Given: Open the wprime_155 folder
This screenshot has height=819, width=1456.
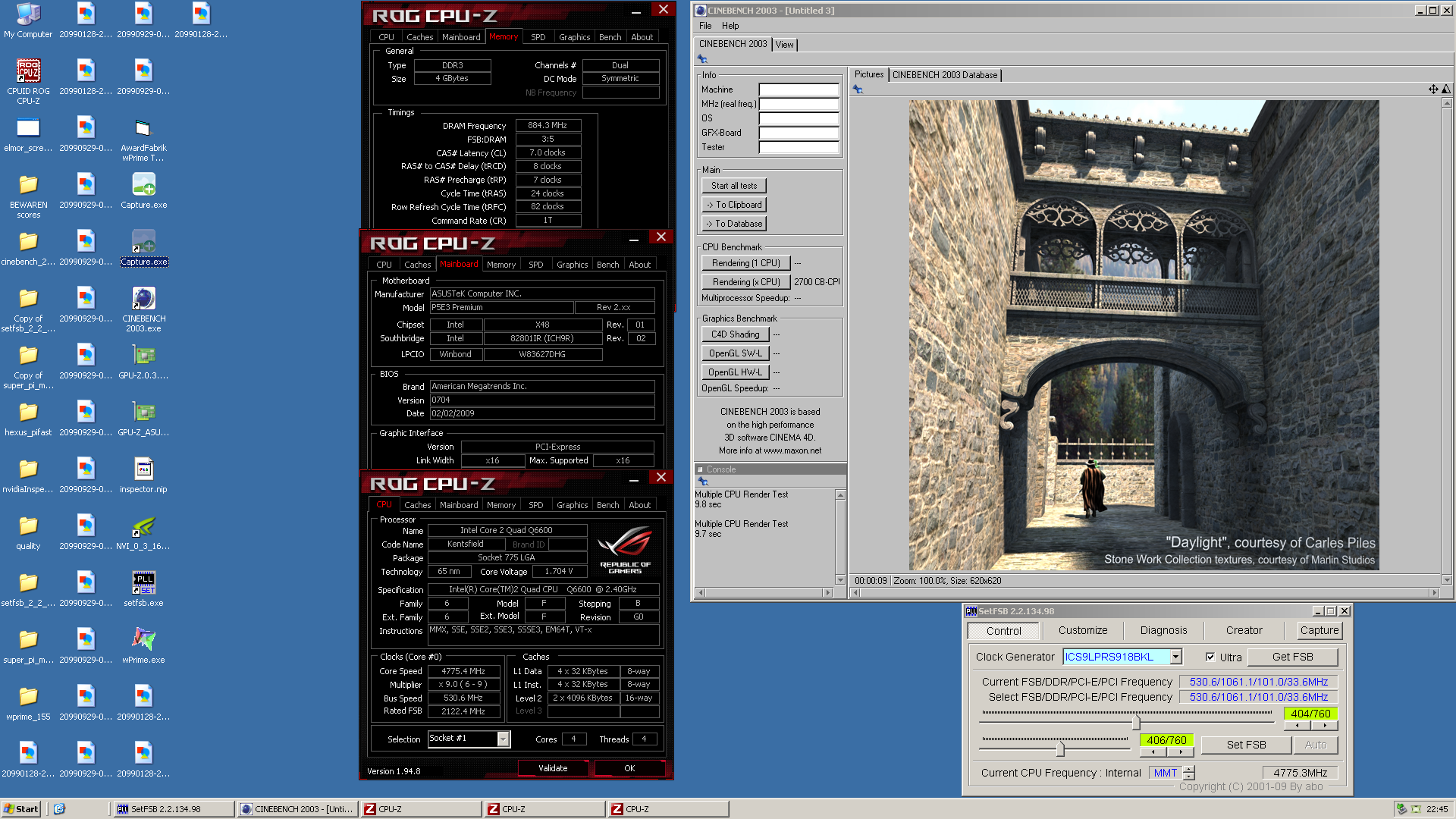Looking at the screenshot, I should (x=28, y=702).
